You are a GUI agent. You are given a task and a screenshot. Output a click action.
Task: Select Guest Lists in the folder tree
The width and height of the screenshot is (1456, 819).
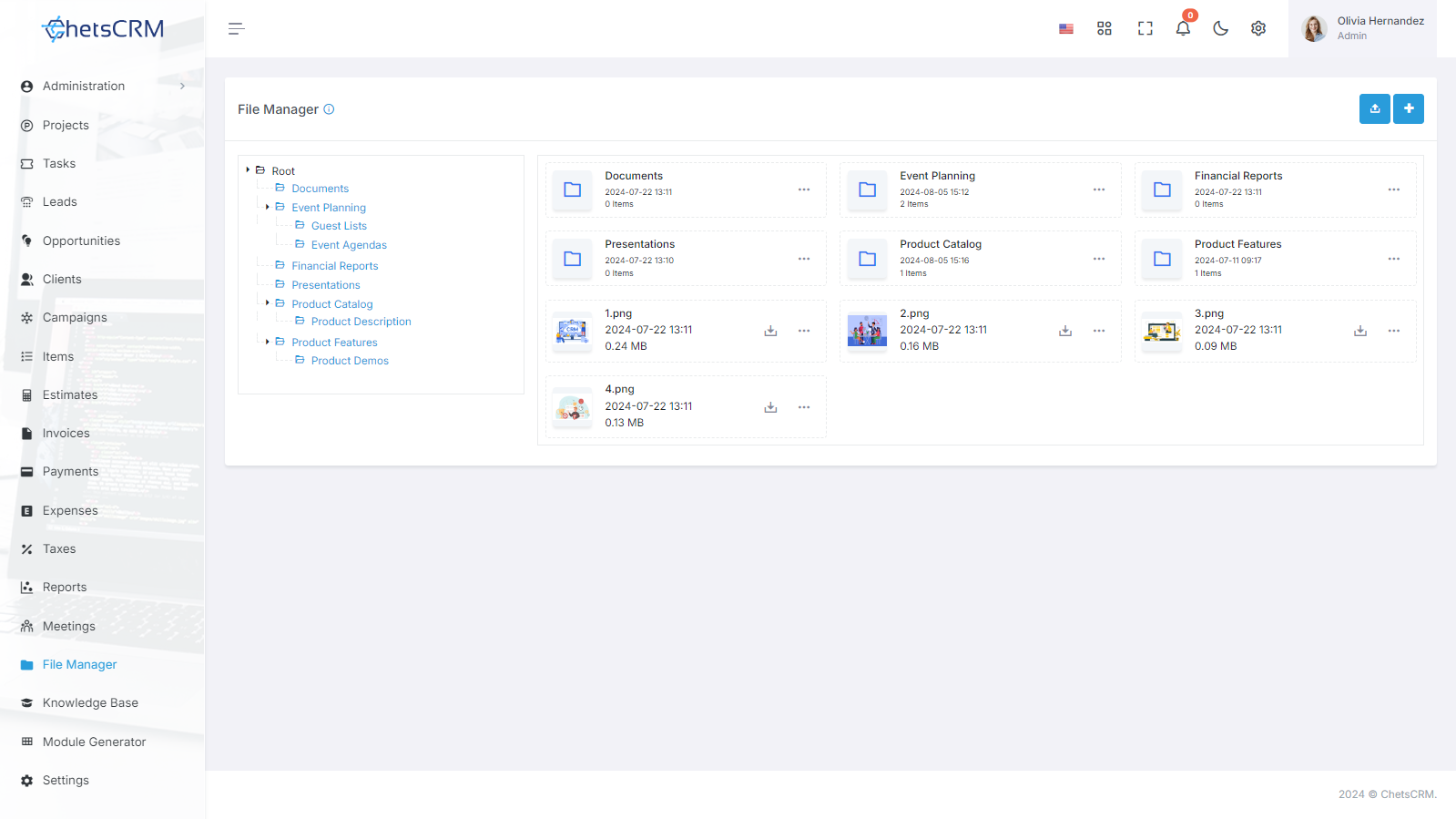[339, 226]
